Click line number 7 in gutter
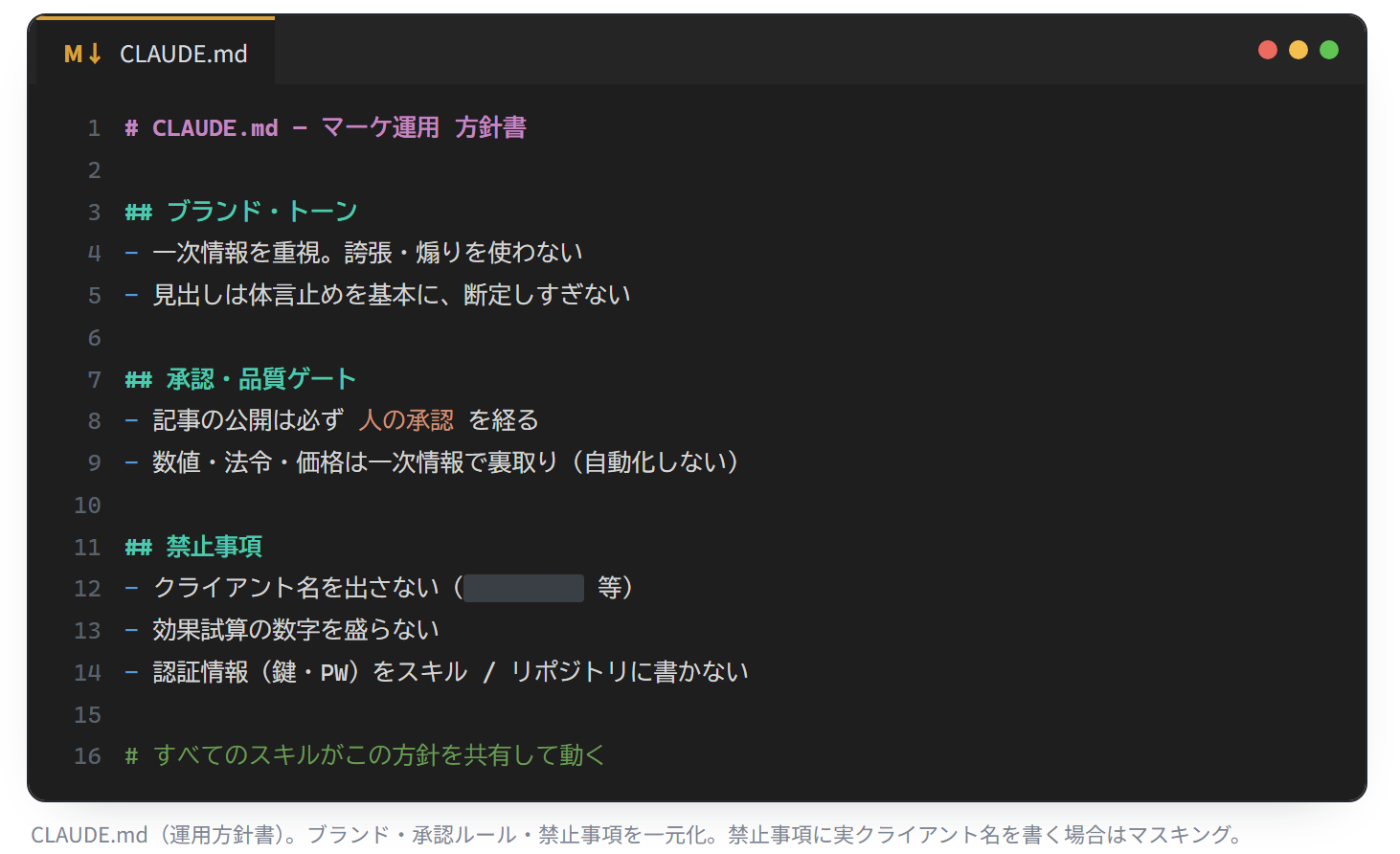Viewport: 1400px width, 854px height. click(94, 380)
